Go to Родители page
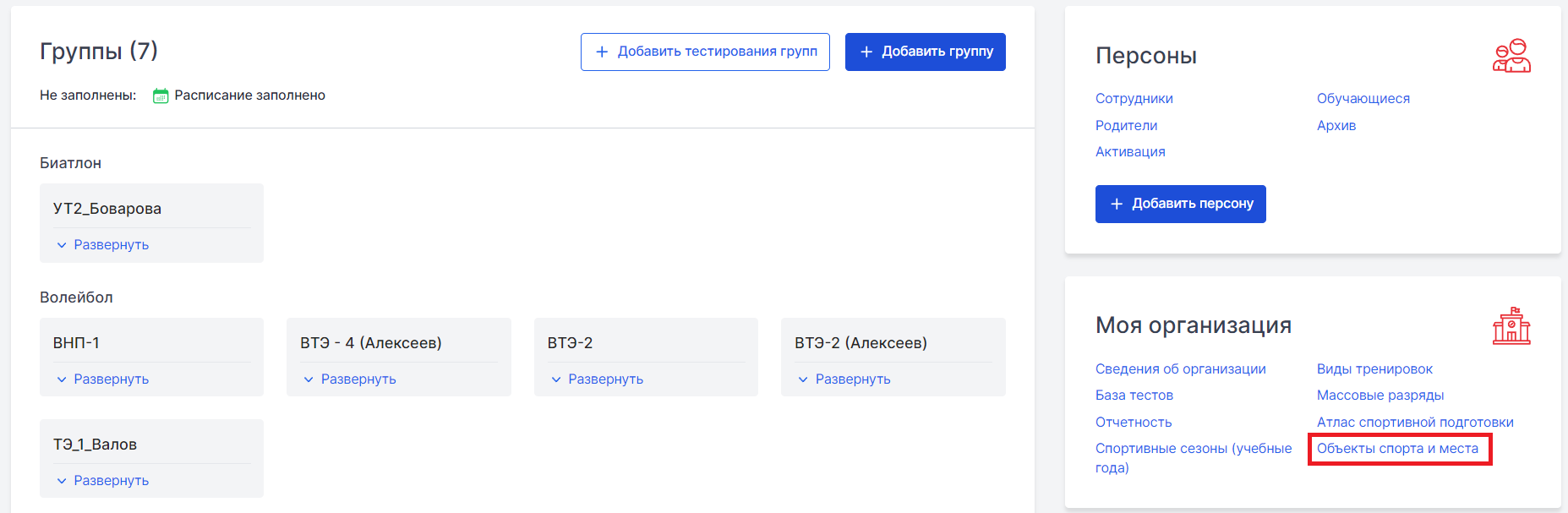This screenshot has width=1568, height=513. [x=1126, y=126]
